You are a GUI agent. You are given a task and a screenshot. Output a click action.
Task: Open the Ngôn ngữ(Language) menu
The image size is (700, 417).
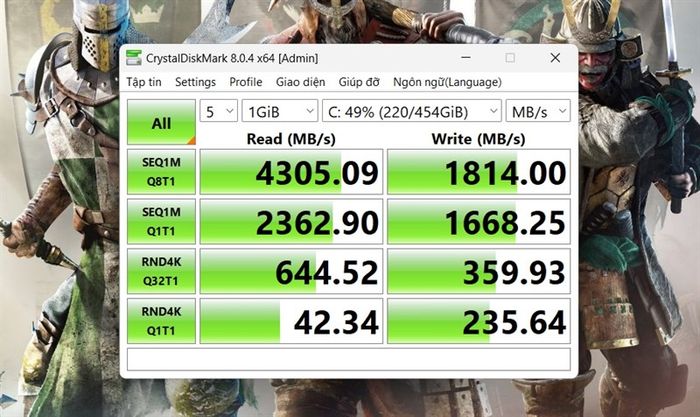pyautogui.click(x=447, y=82)
